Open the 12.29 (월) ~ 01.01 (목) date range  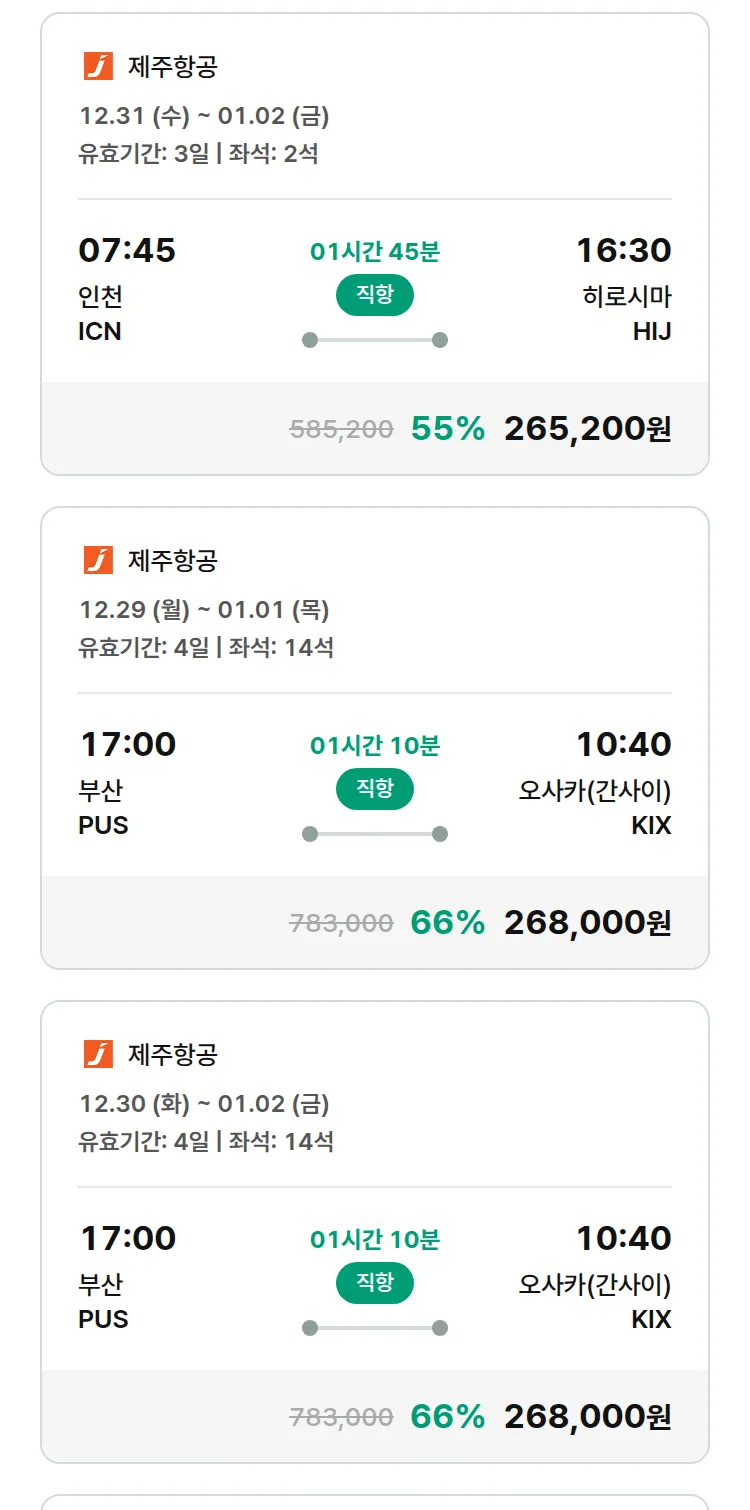point(204,611)
